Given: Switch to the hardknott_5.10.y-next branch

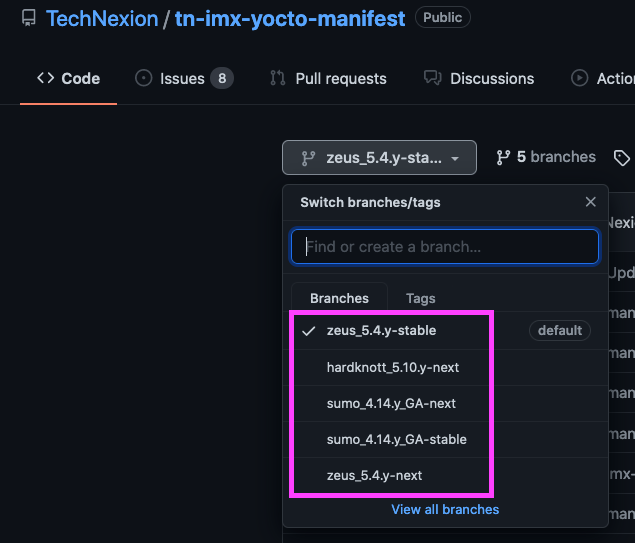Looking at the screenshot, I should pyautogui.click(x=445, y=367).
